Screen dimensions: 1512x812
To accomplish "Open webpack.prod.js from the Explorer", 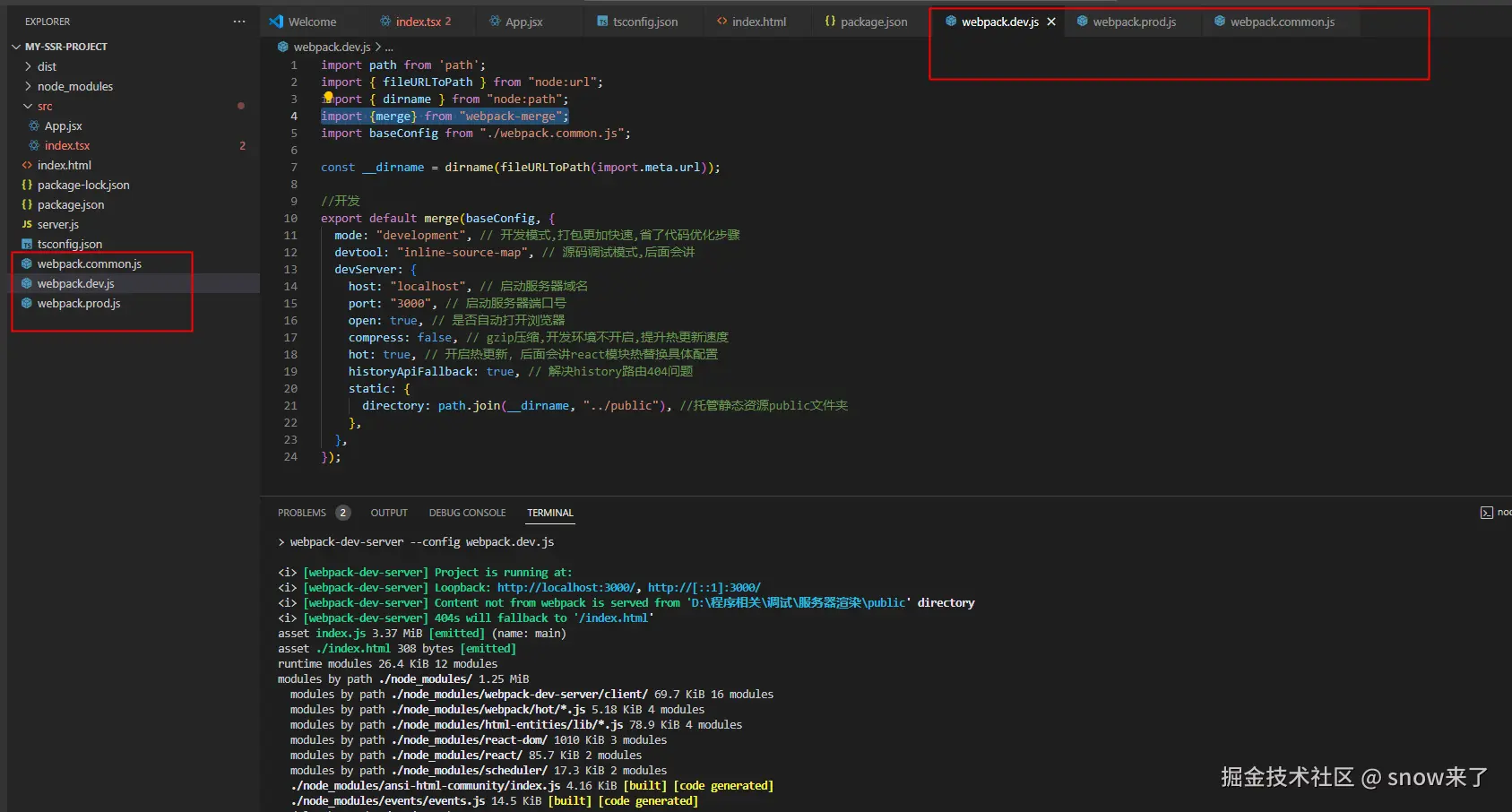I will 79,303.
